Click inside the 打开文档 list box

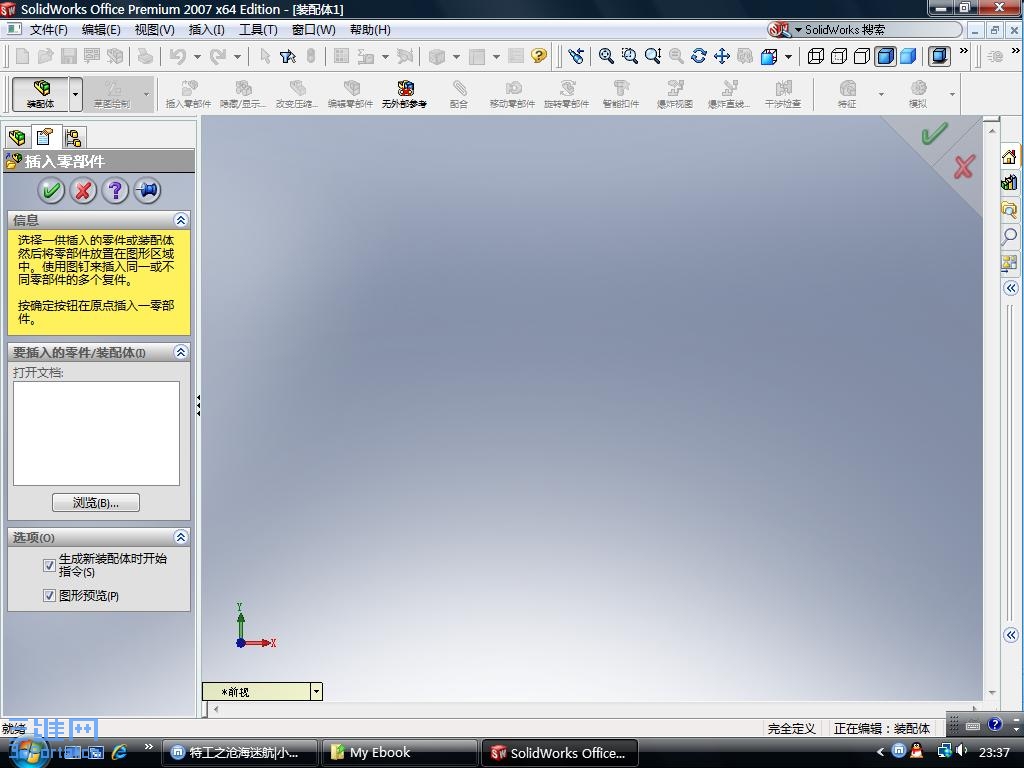96,434
